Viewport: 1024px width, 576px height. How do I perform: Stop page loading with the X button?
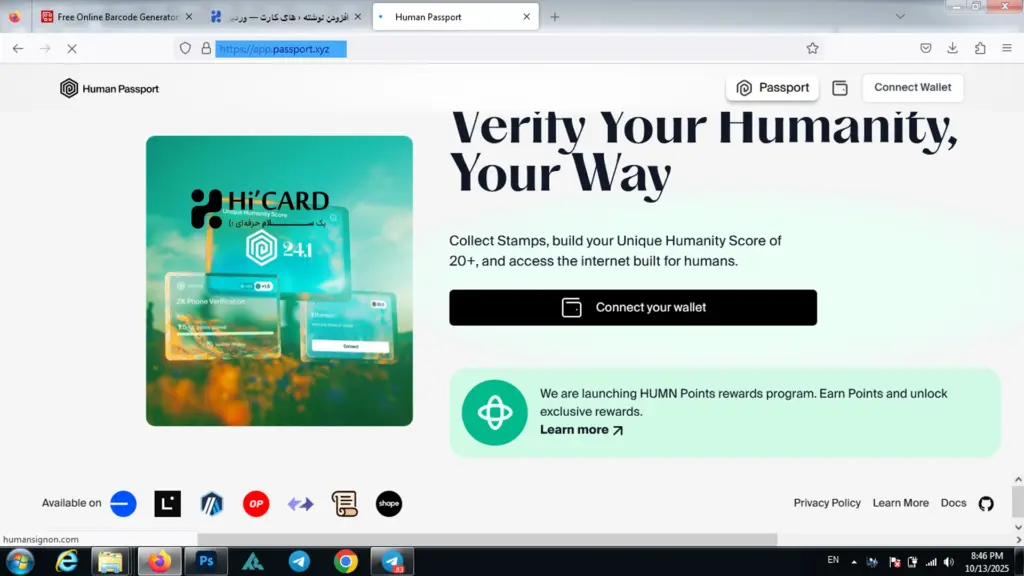(x=72, y=48)
